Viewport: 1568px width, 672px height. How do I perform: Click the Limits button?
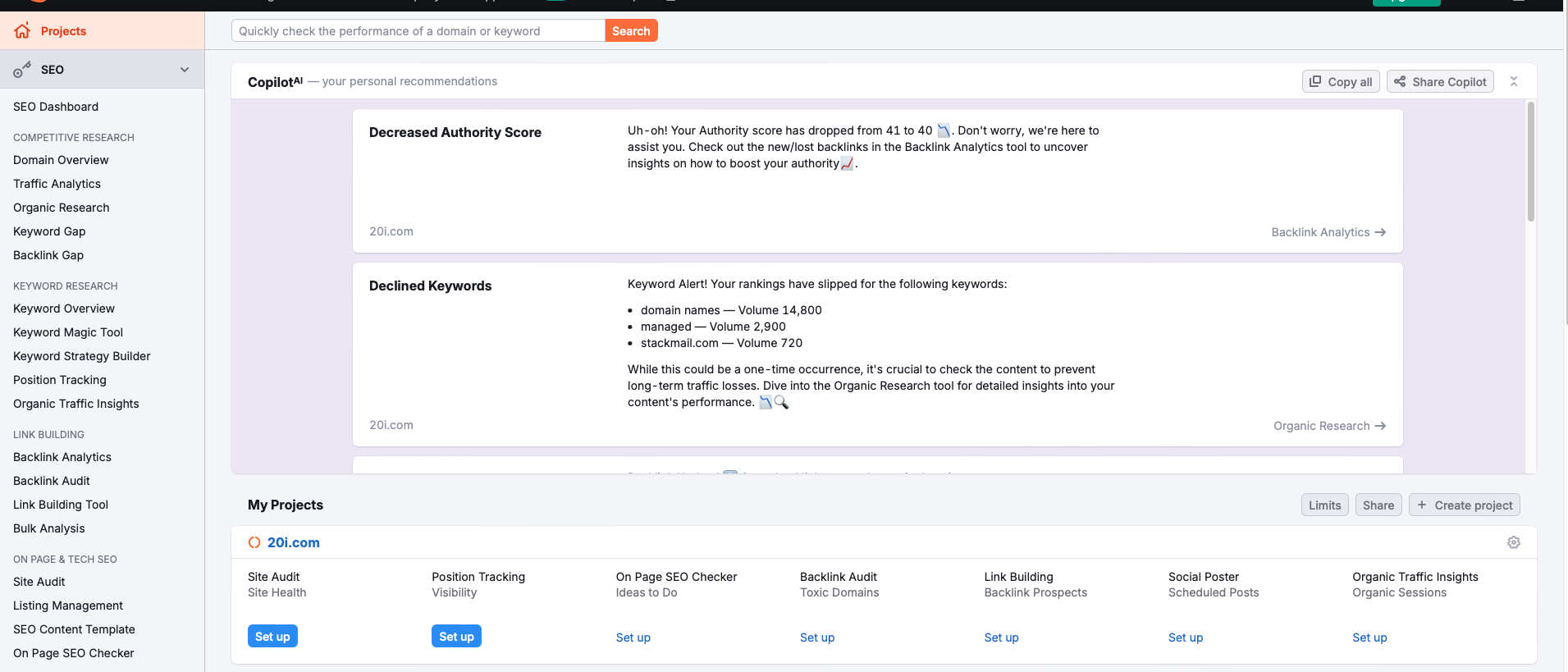1324,505
